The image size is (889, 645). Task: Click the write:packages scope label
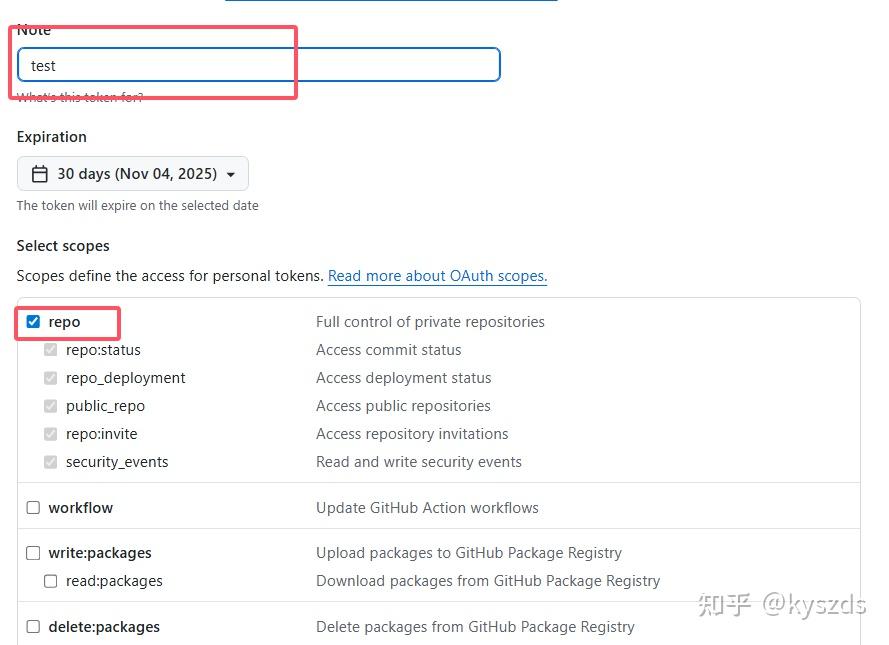point(100,553)
